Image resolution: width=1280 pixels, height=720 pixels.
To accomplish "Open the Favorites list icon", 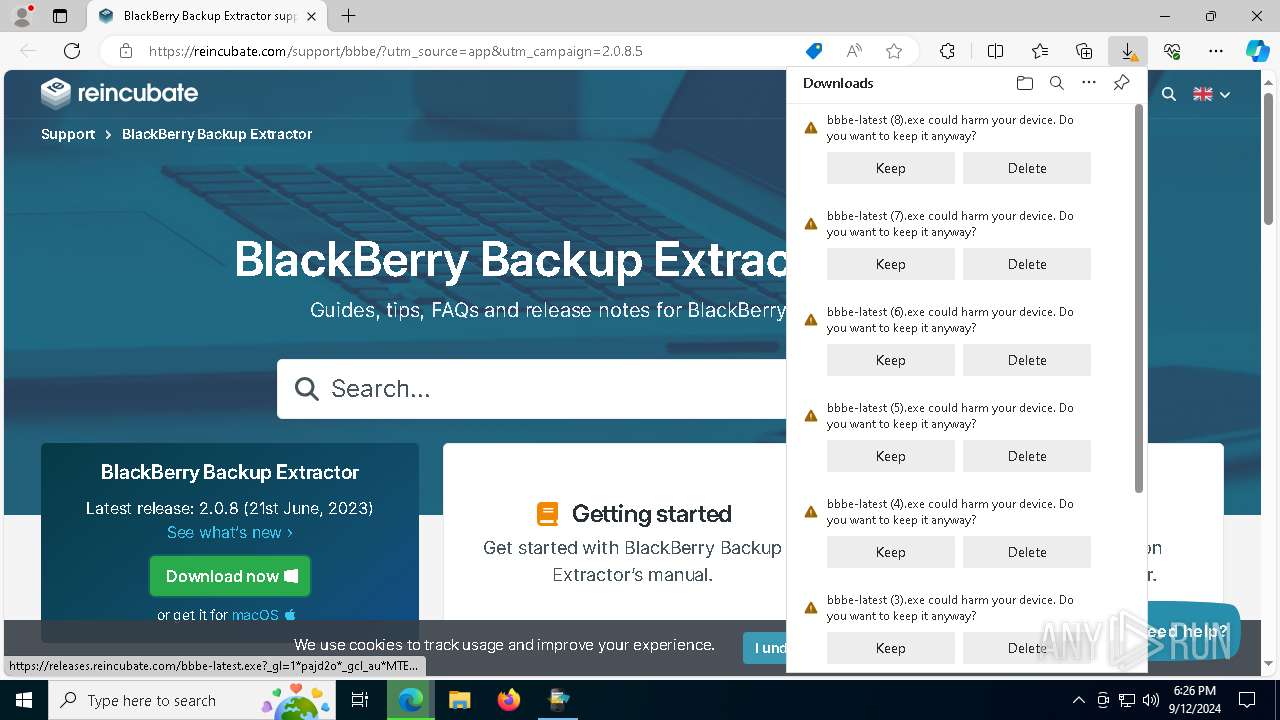I will [1040, 51].
